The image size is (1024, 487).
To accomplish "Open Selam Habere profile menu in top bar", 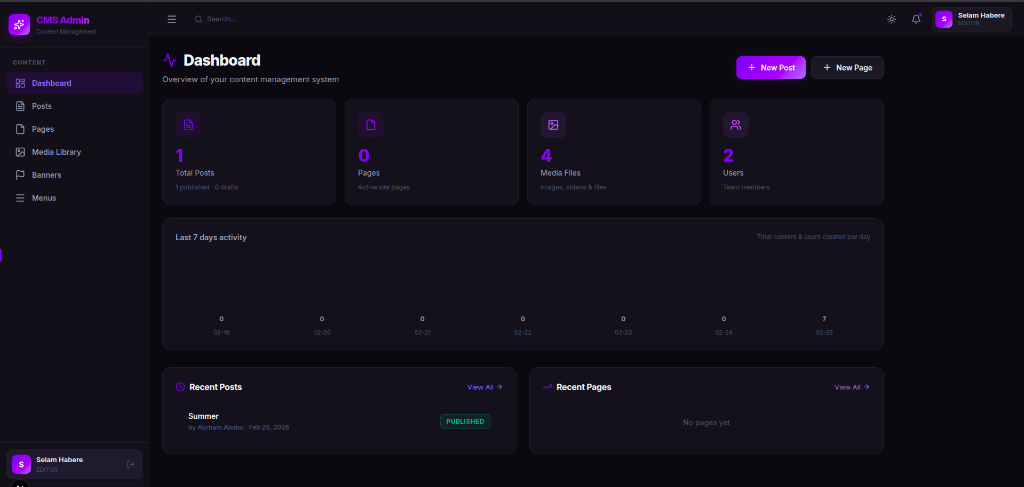I will pos(971,20).
